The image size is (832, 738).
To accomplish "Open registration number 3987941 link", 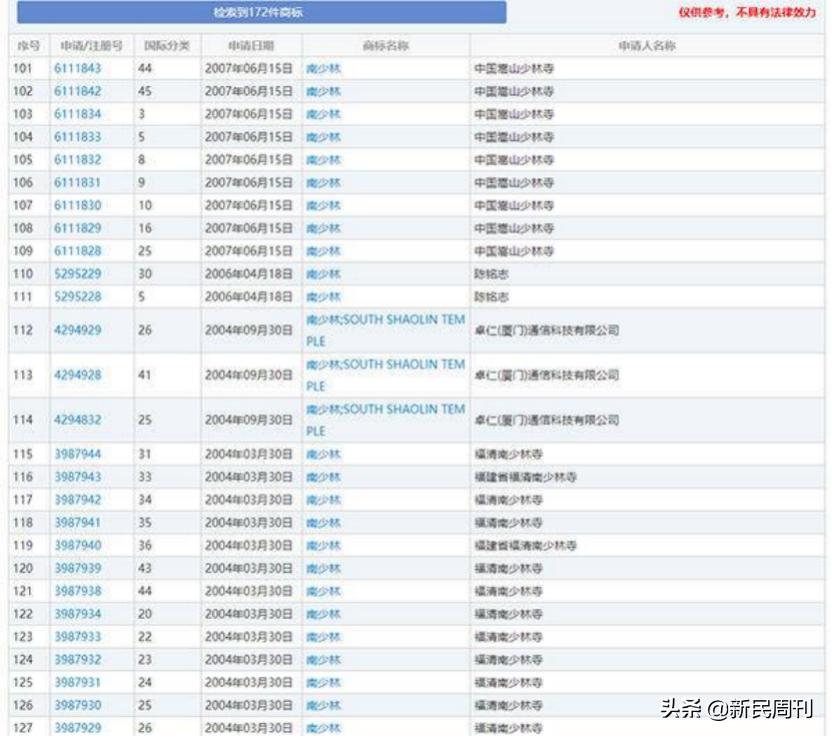I will click(x=77, y=523).
